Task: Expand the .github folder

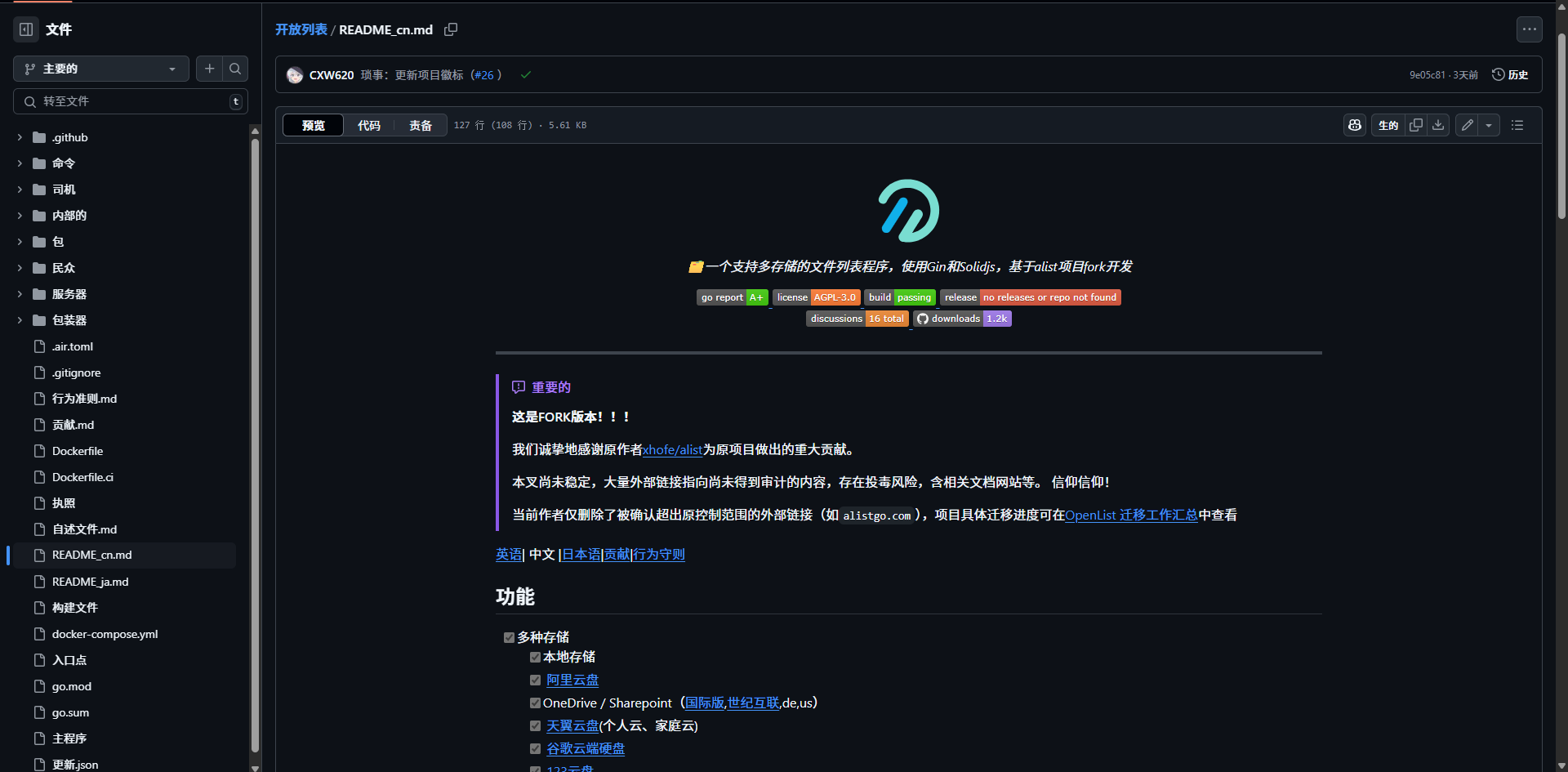Action: point(20,137)
